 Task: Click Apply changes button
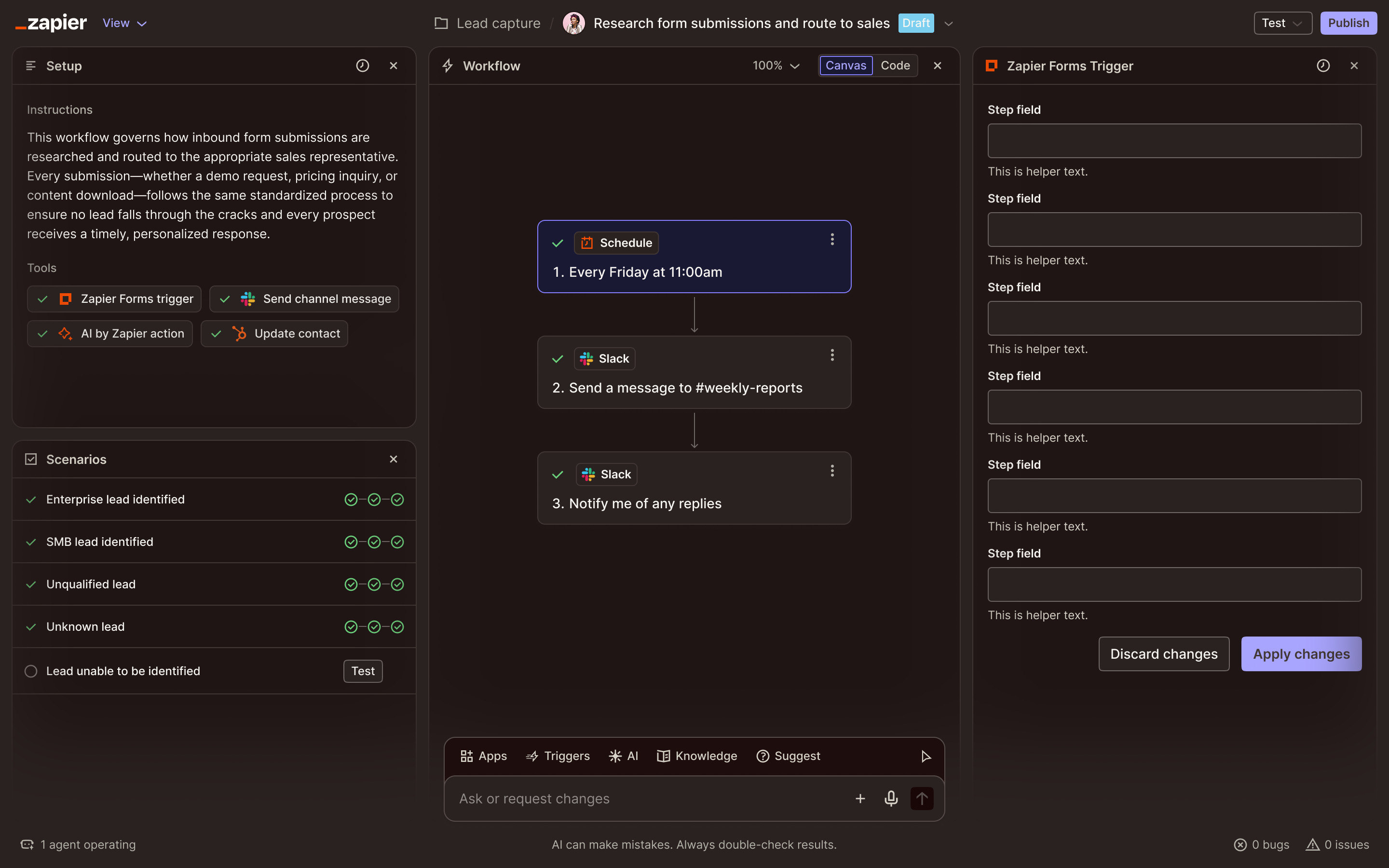[1301, 653]
